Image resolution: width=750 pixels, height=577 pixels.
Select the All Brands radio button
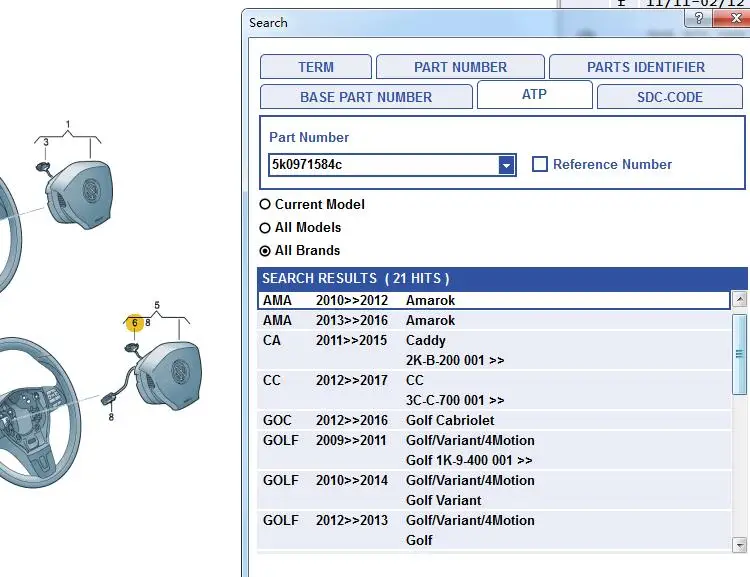point(265,251)
